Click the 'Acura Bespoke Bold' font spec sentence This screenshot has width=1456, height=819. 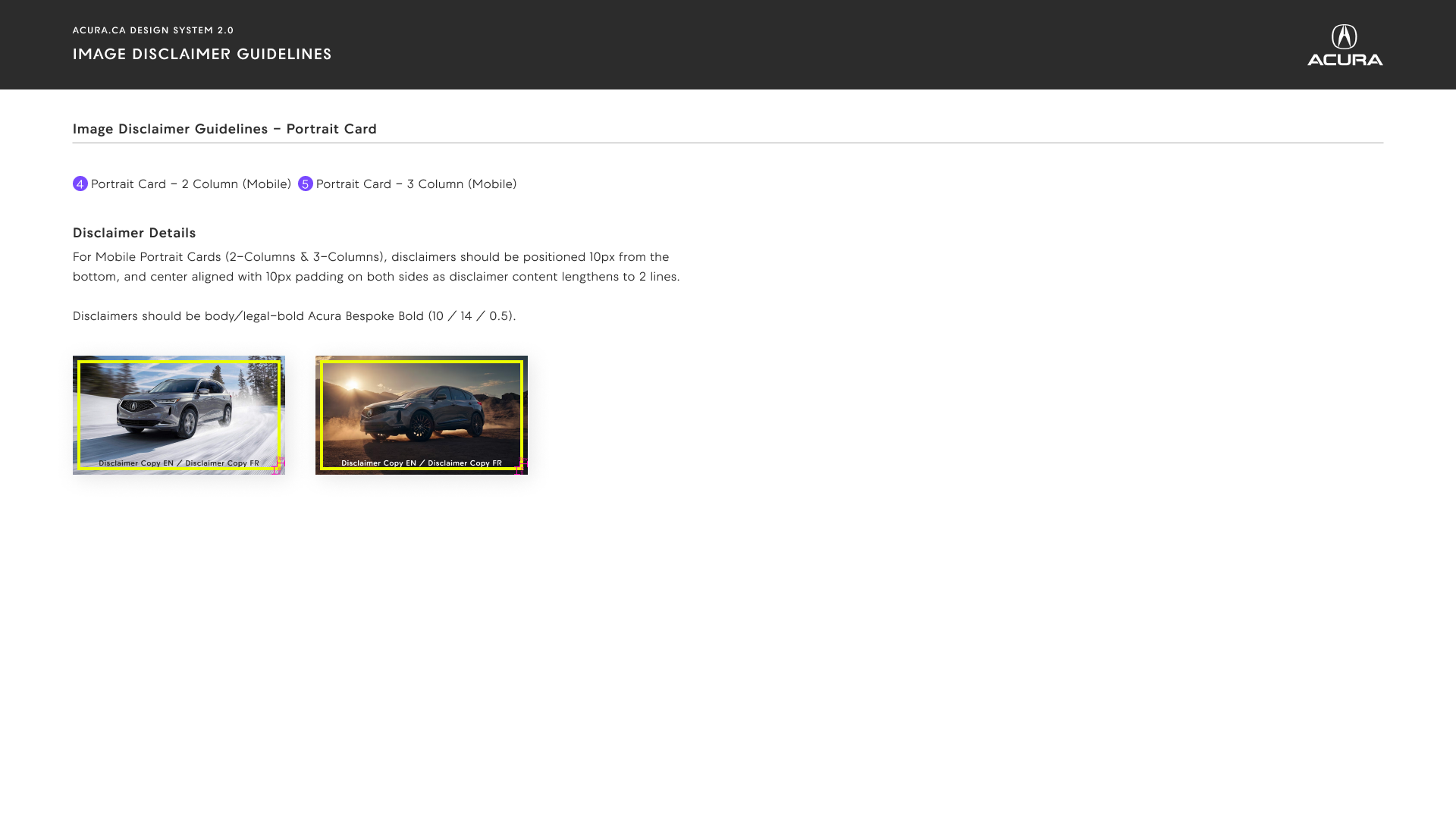294,316
